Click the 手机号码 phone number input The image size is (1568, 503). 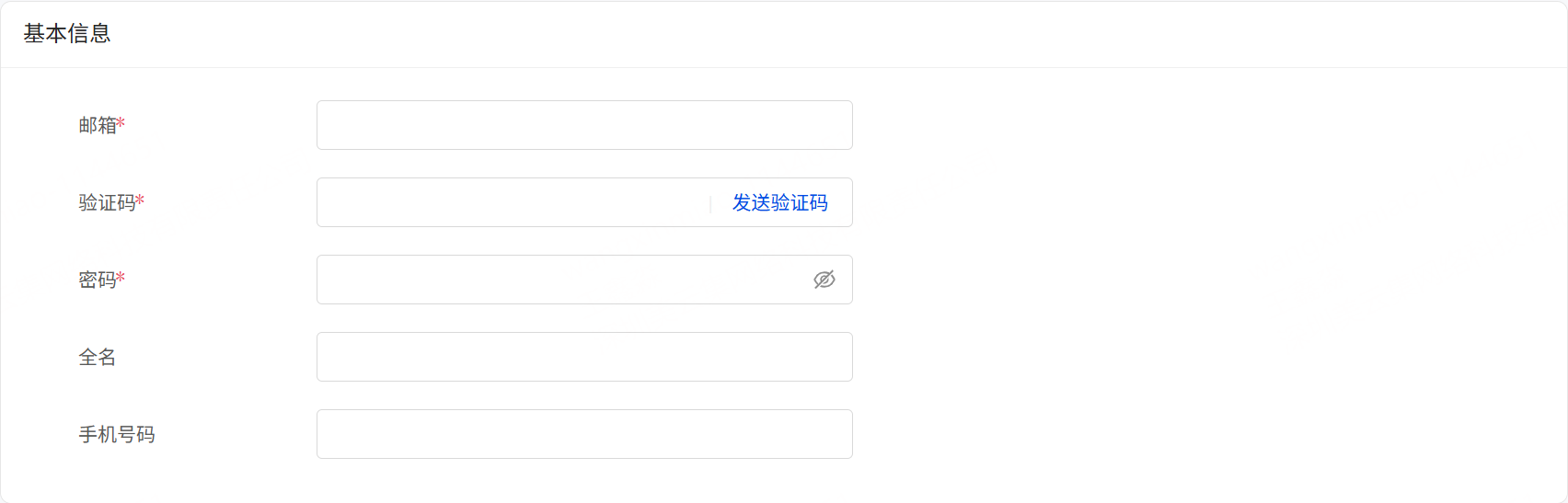584,434
